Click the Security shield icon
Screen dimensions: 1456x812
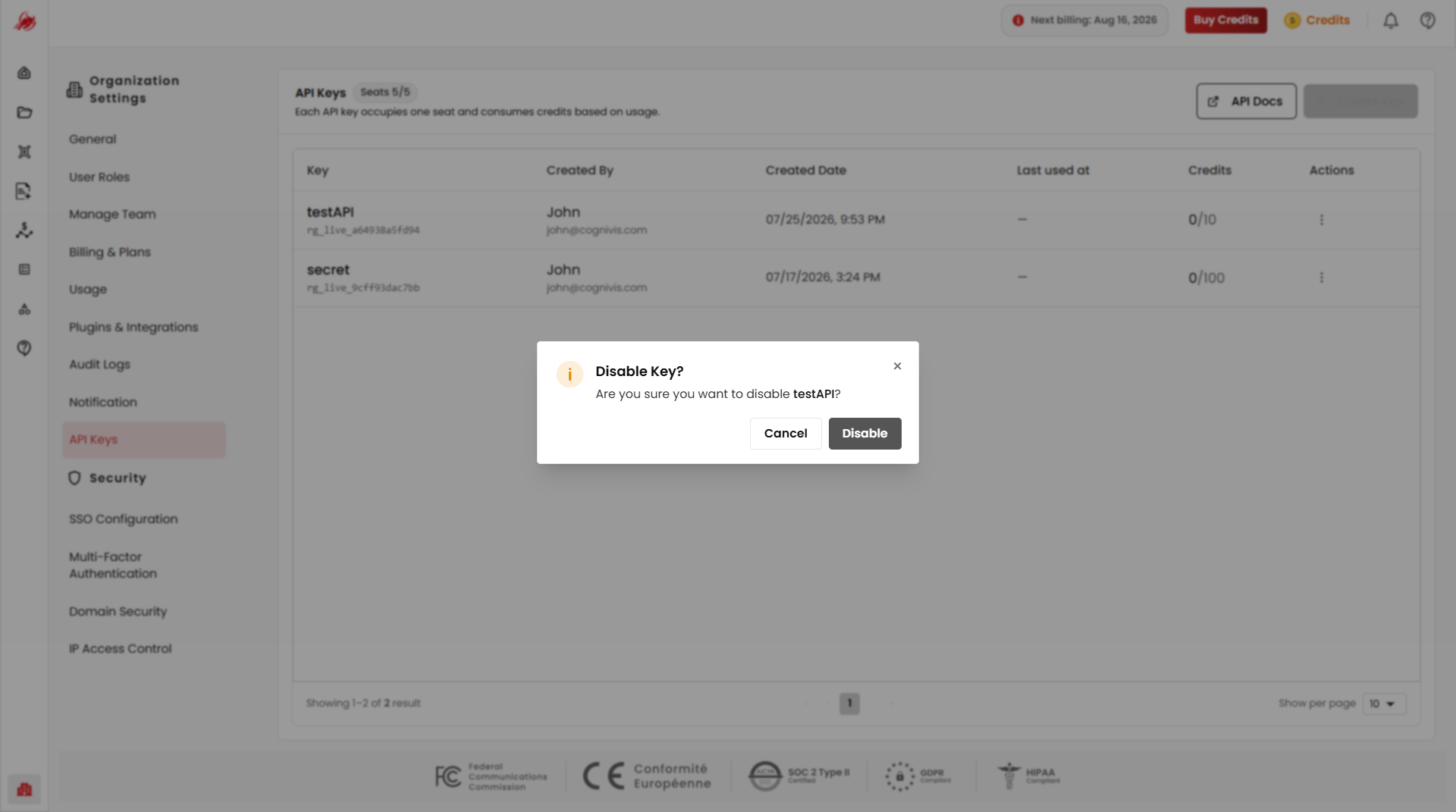pyautogui.click(x=74, y=478)
